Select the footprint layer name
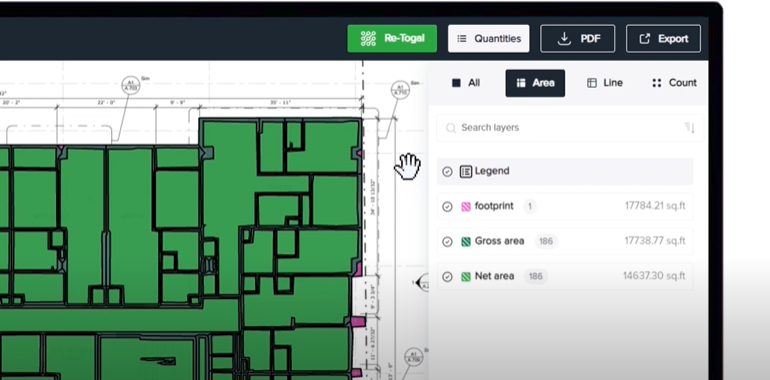 (x=494, y=206)
